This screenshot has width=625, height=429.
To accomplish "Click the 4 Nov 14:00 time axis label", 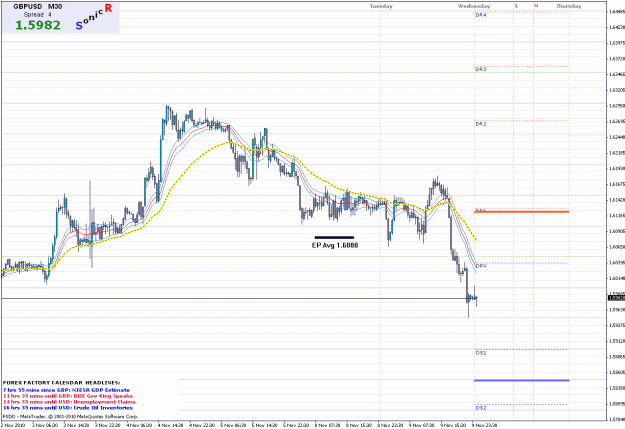I will click(170, 425).
